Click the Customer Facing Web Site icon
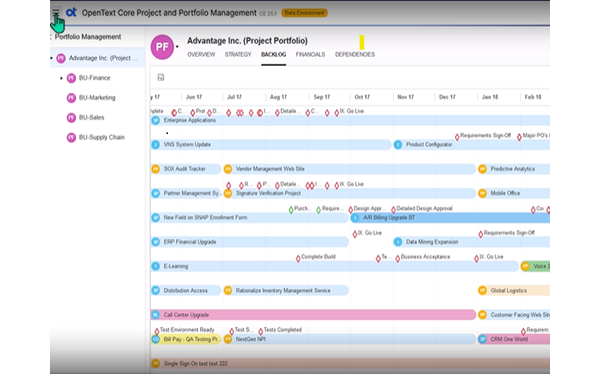Image resolution: width=600 pixels, height=374 pixels. [x=483, y=315]
